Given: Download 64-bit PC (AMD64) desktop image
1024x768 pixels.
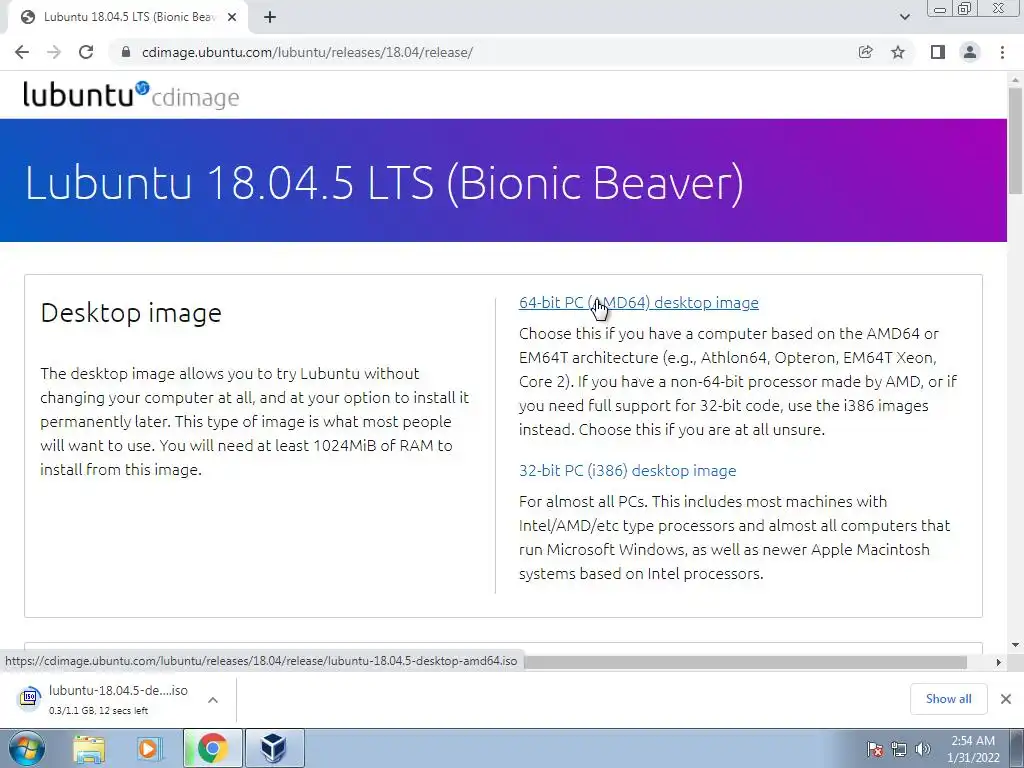Looking at the screenshot, I should (x=639, y=302).
